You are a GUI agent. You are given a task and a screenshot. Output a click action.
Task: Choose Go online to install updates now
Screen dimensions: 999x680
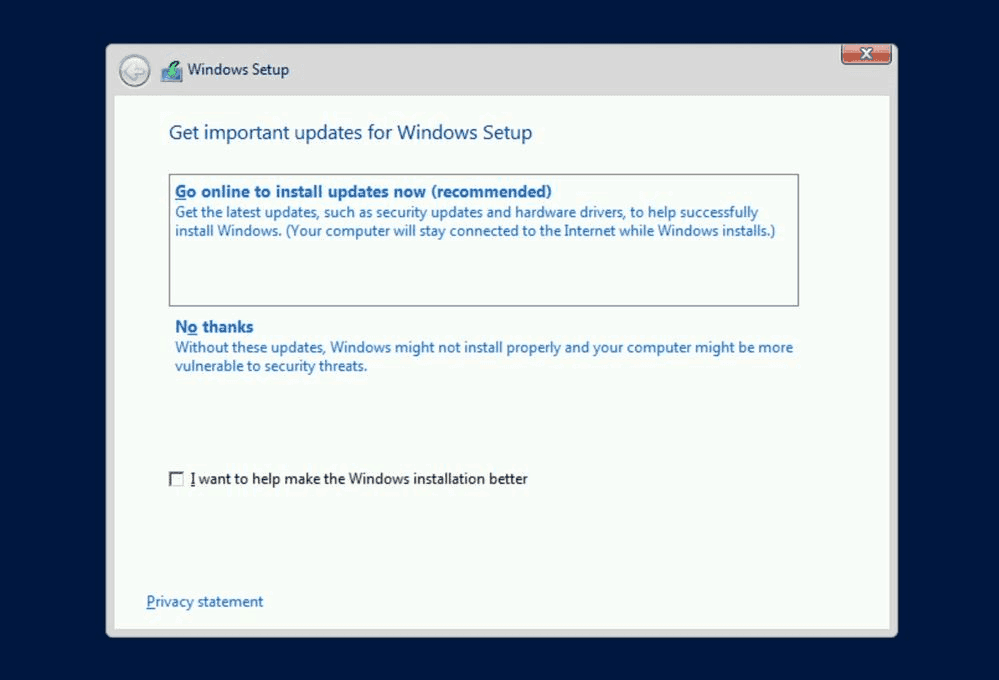(x=363, y=191)
